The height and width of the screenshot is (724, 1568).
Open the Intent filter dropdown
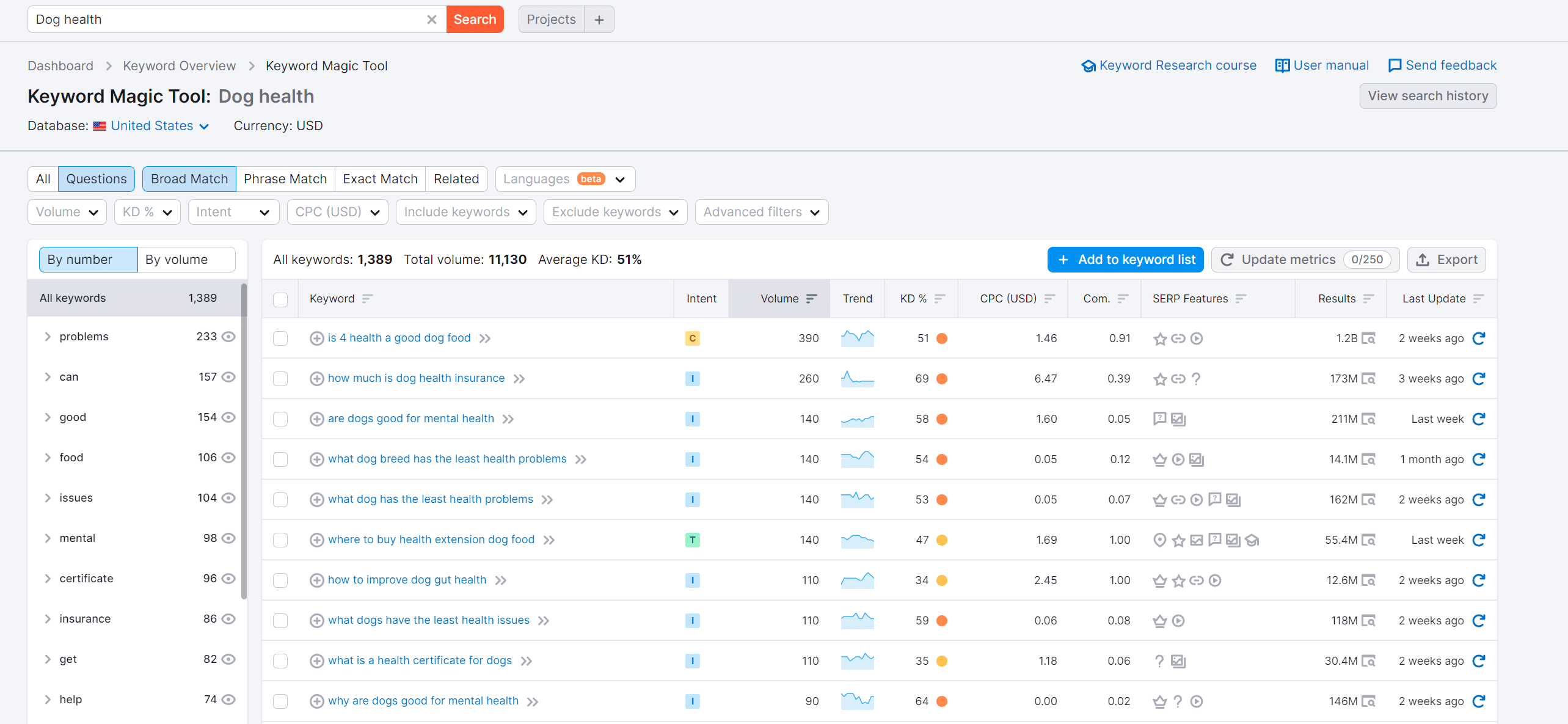(x=233, y=212)
